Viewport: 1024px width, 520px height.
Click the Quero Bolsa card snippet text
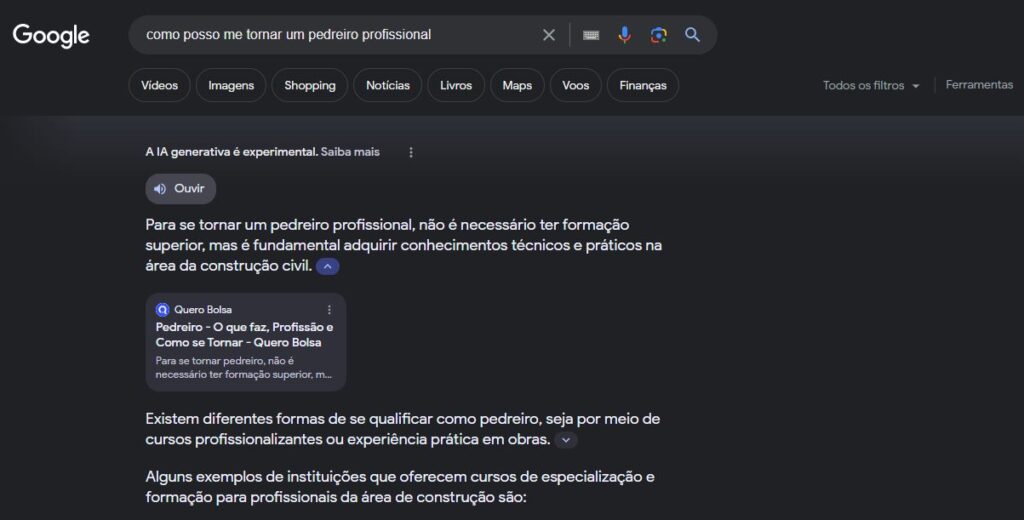pyautogui.click(x=244, y=368)
